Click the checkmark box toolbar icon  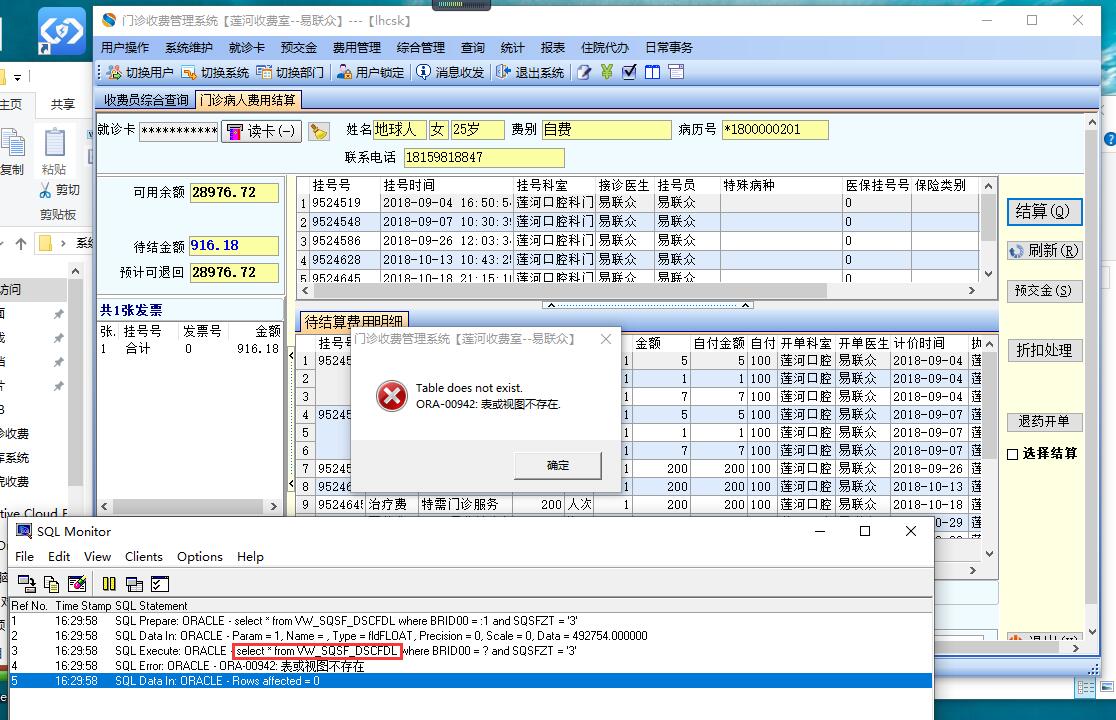tap(629, 72)
